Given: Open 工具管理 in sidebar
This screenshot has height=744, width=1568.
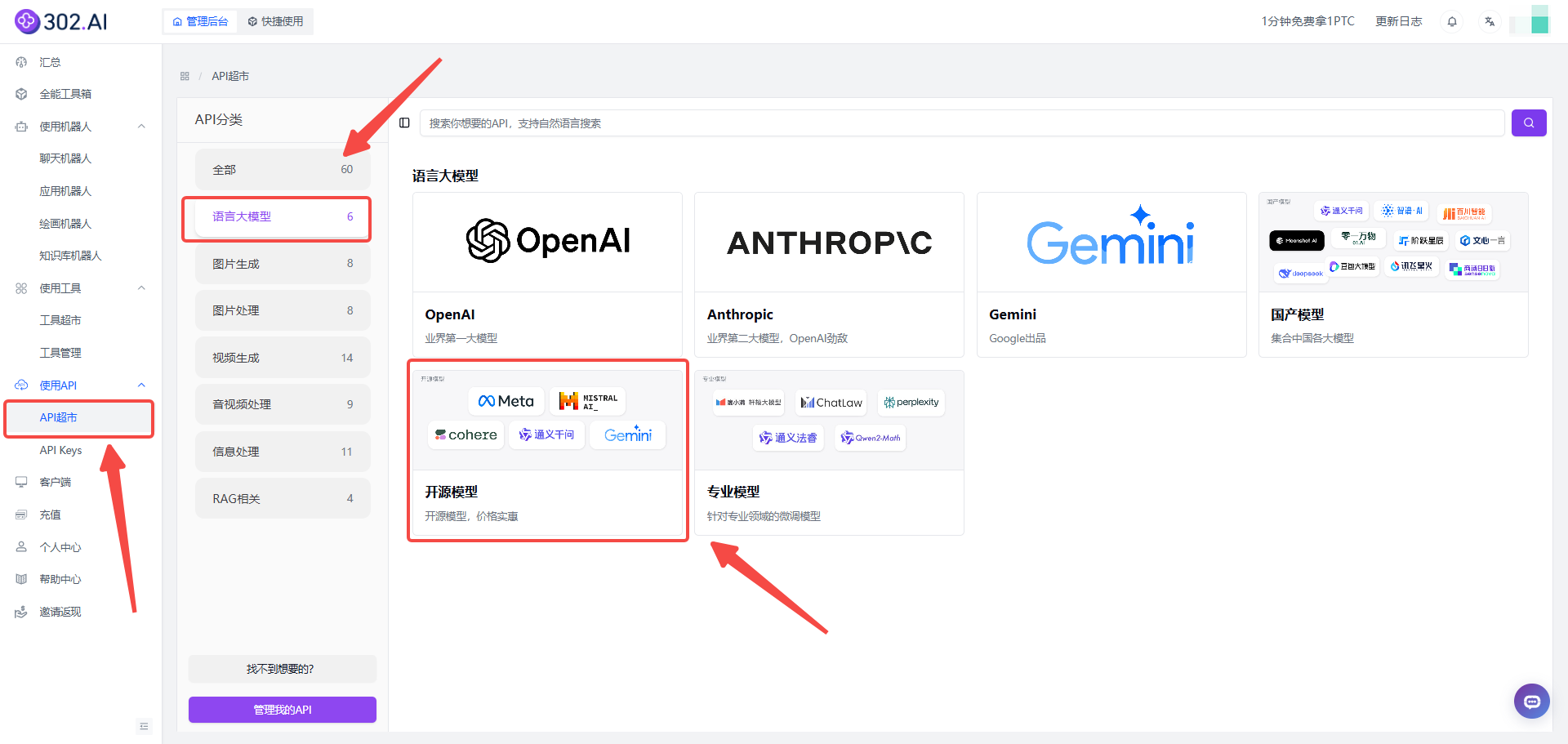Looking at the screenshot, I should pyautogui.click(x=60, y=353).
